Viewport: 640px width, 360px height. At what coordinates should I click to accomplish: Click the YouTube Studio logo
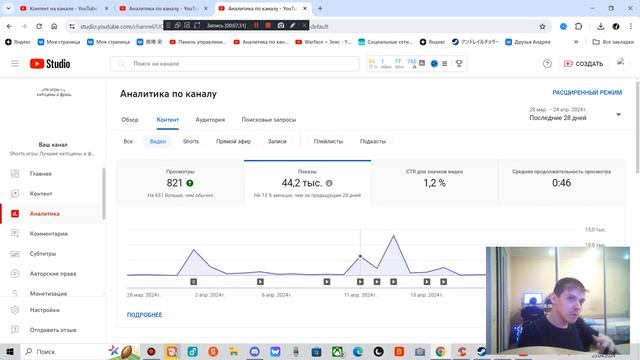[x=50, y=64]
